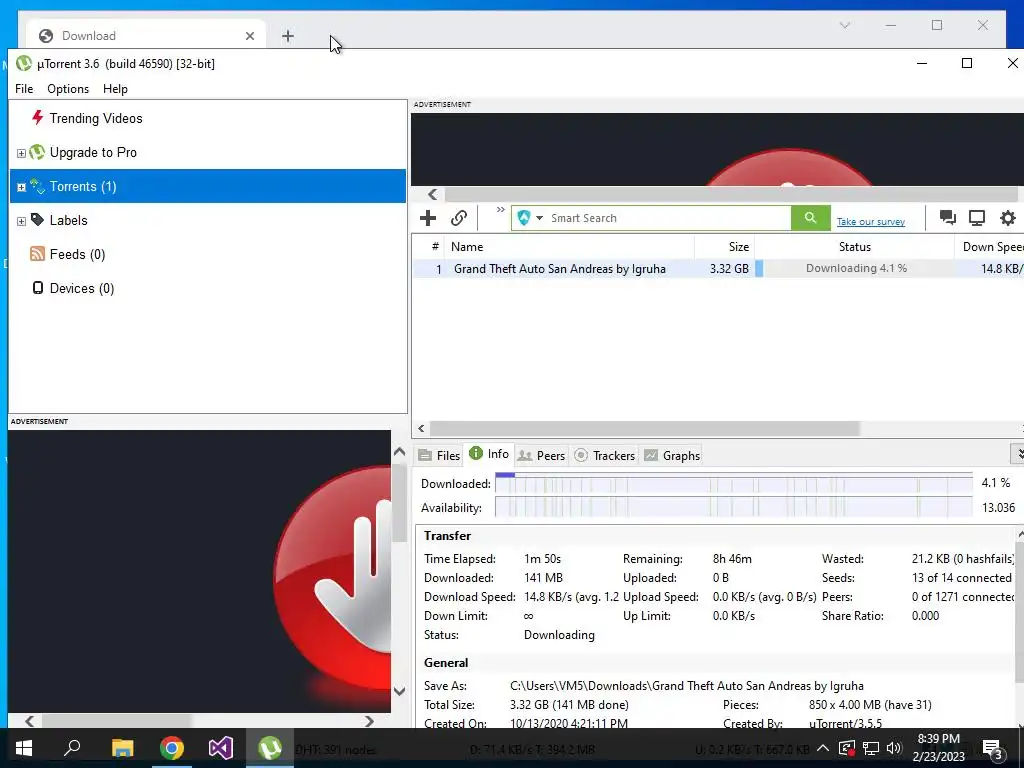Click the Downloaded pieces bar
This screenshot has height=768, width=1024.
tap(733, 483)
